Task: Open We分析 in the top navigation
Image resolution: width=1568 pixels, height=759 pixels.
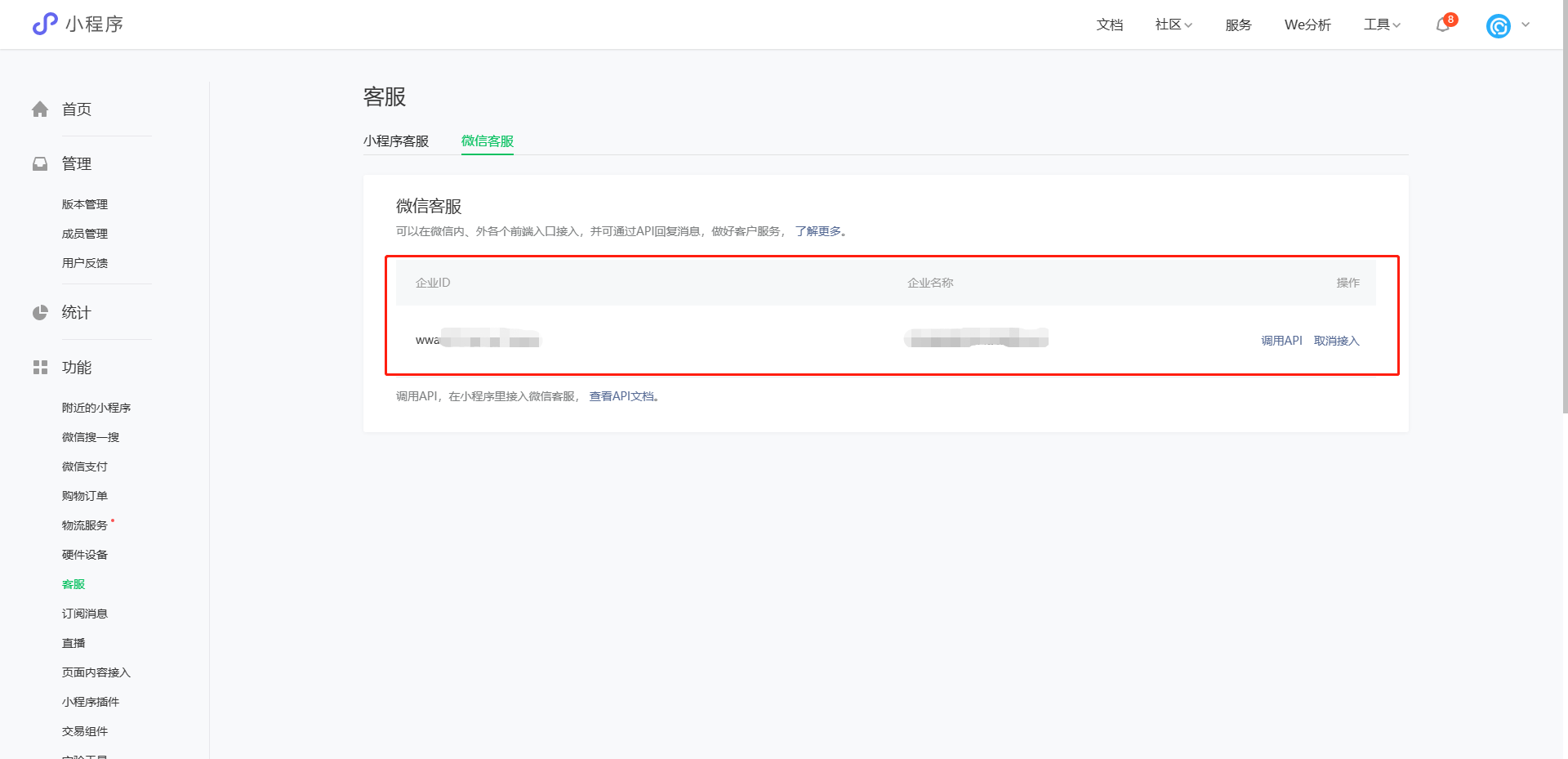Action: pos(1307,25)
